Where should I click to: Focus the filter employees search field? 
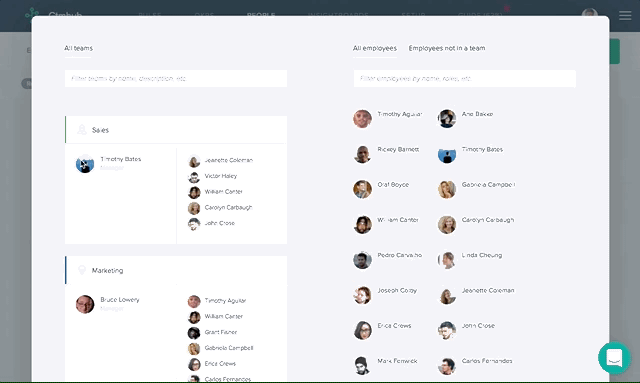[465, 78]
